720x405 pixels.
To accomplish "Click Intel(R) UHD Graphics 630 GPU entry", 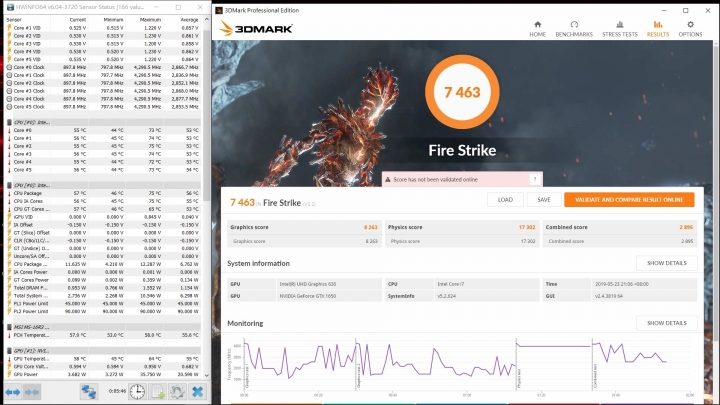I will coord(307,284).
